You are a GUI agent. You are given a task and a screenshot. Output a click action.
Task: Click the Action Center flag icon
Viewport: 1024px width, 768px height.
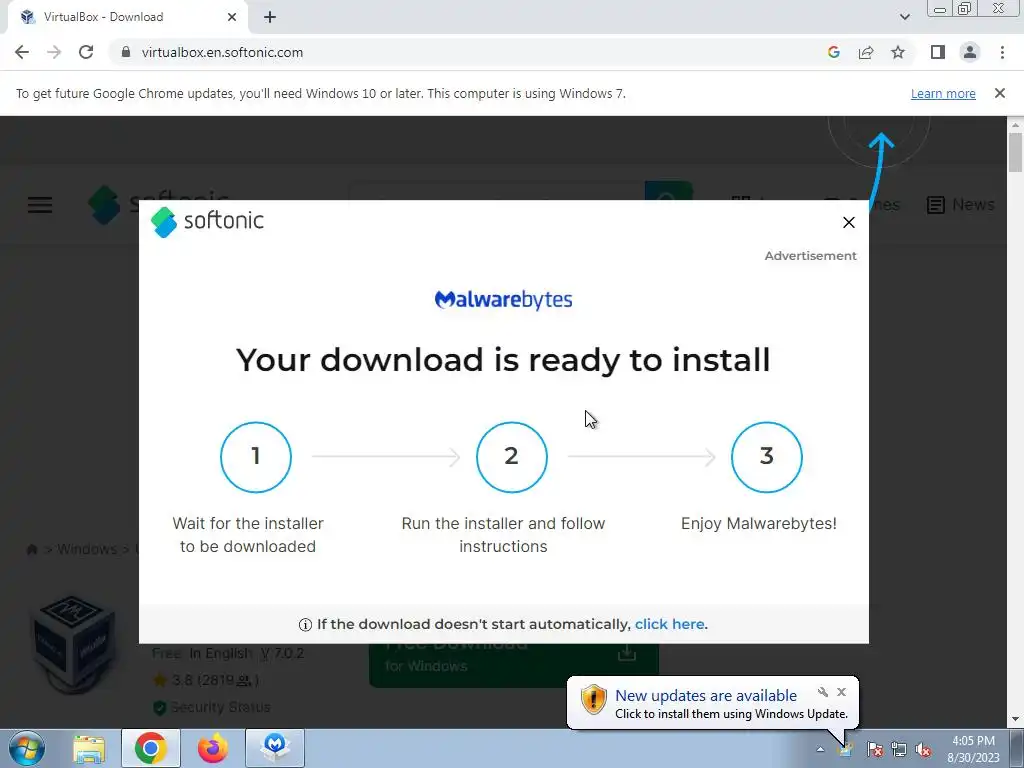coord(874,749)
